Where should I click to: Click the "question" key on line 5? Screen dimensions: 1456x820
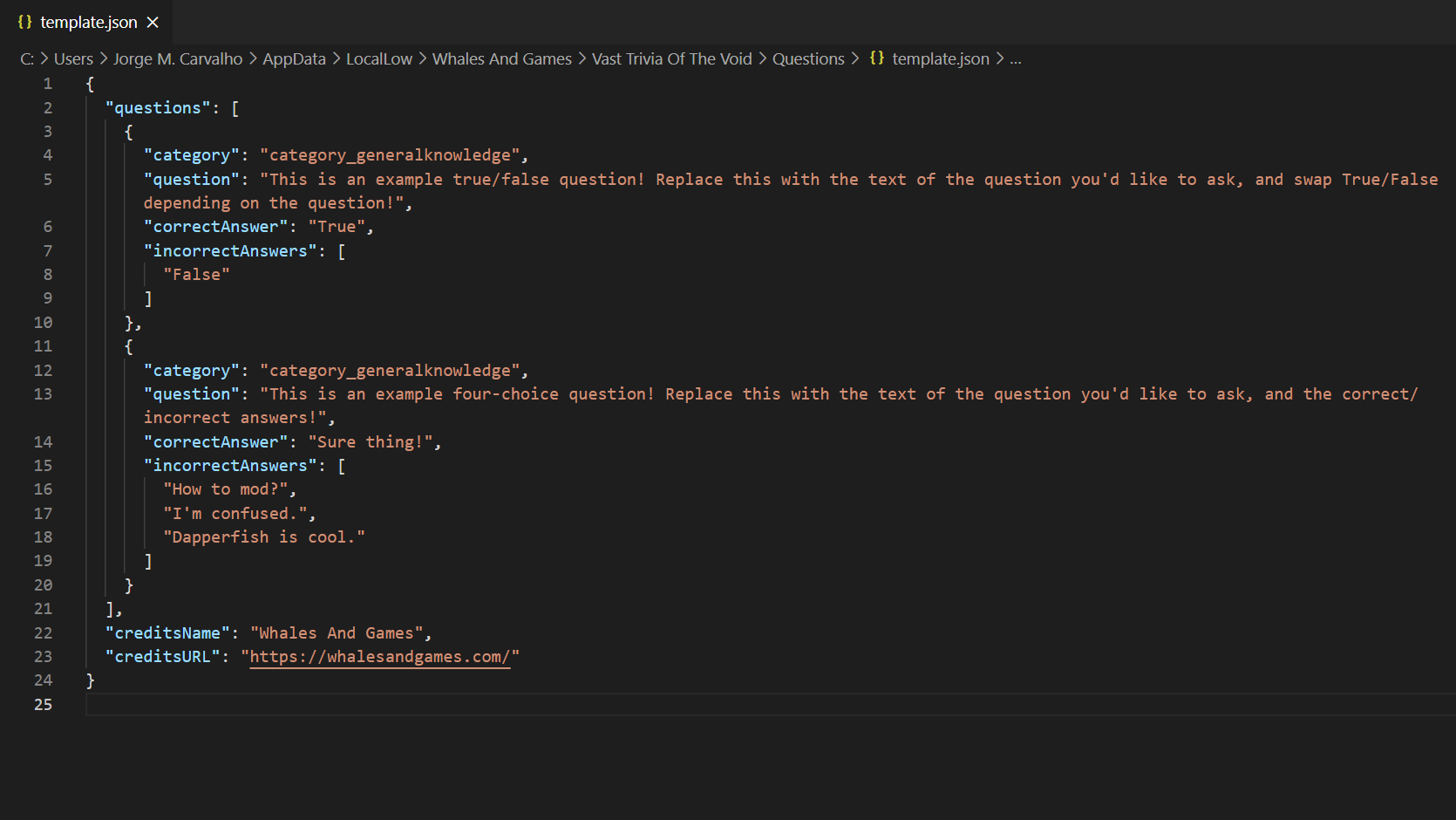coord(192,180)
